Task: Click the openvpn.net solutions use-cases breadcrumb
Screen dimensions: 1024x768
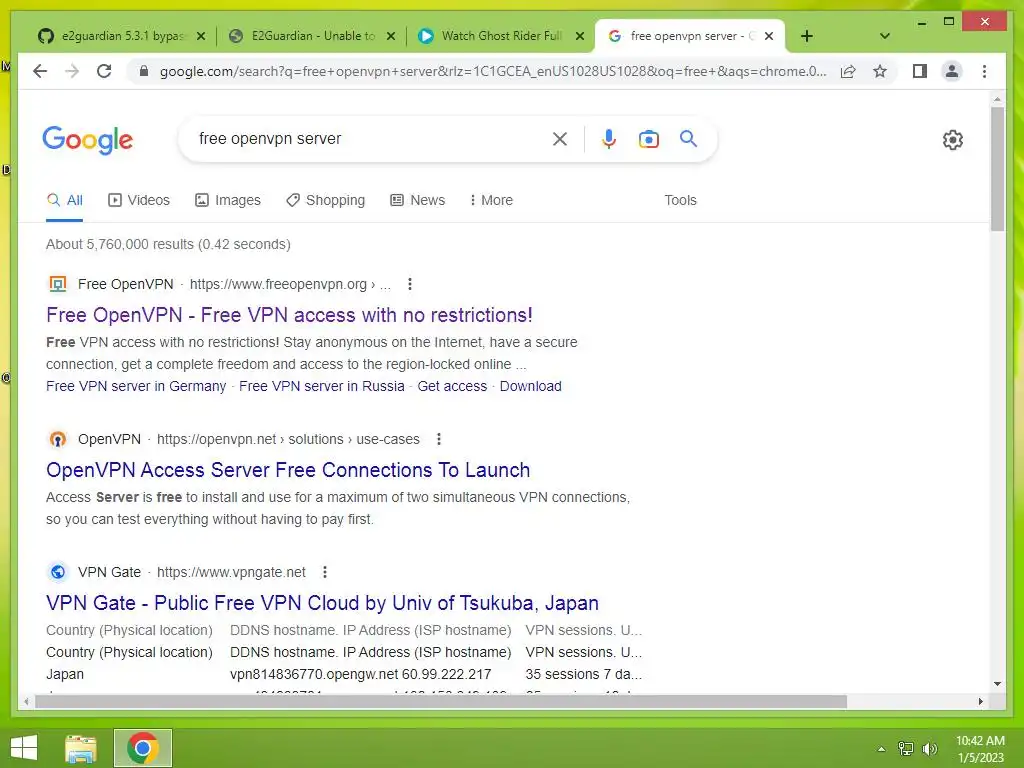Action: click(288, 439)
